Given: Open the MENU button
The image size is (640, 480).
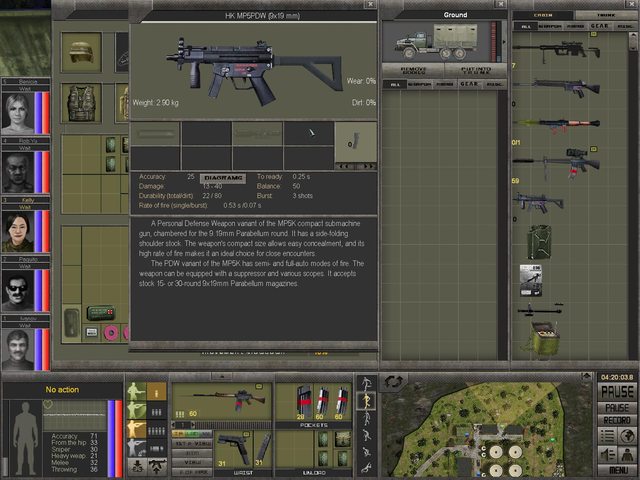Looking at the screenshot, I should coord(617,471).
